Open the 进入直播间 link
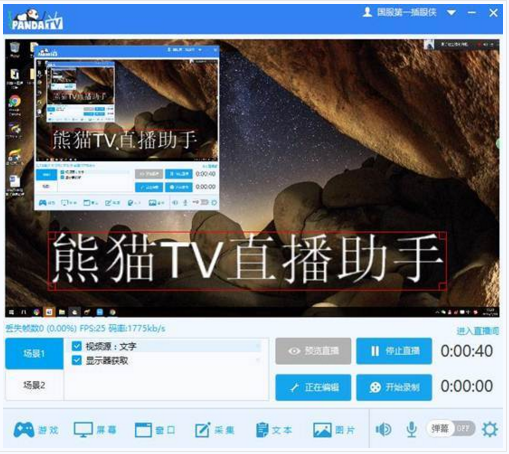The height and width of the screenshot is (454, 509). tap(478, 331)
